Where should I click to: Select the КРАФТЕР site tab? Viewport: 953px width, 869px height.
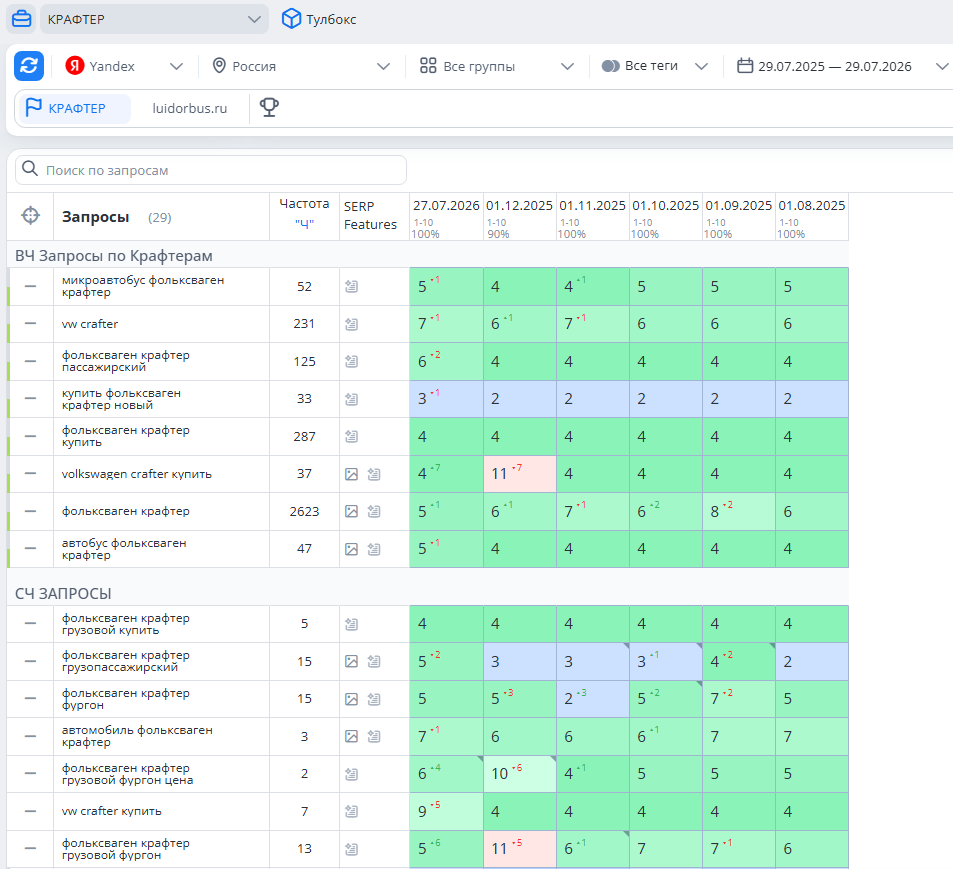point(75,108)
